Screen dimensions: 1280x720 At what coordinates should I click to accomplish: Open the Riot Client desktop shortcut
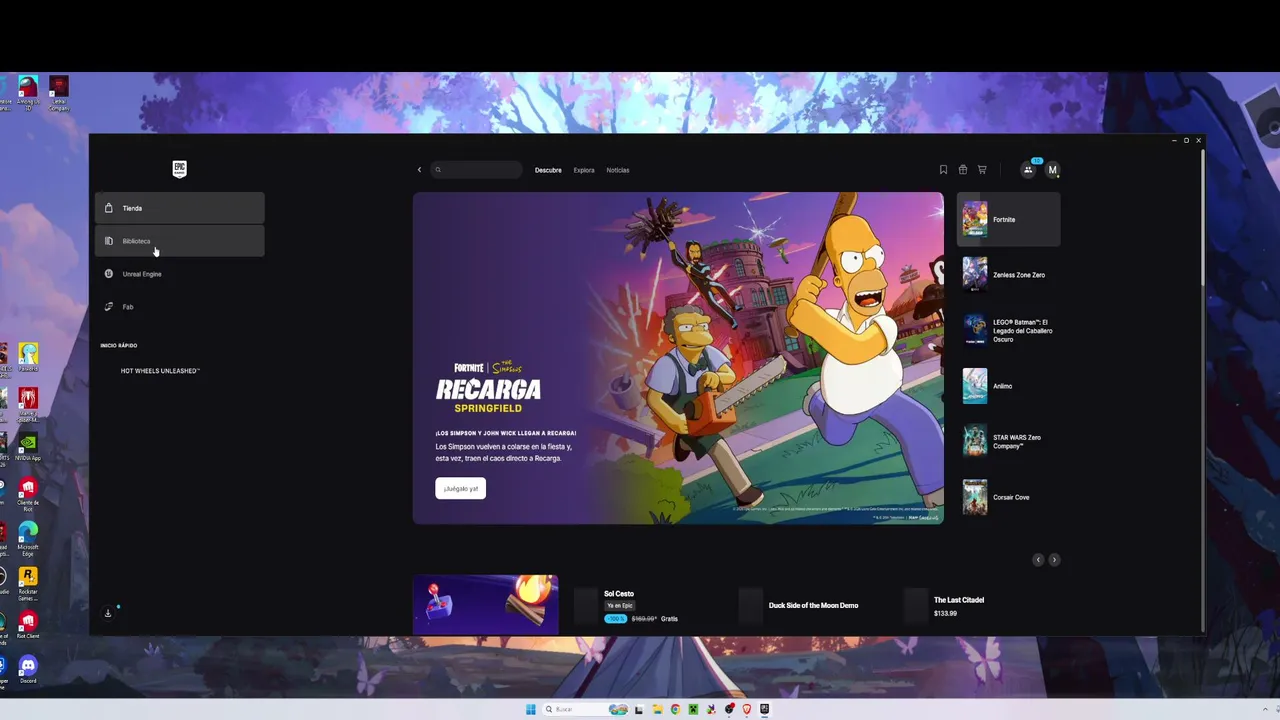pos(28,625)
